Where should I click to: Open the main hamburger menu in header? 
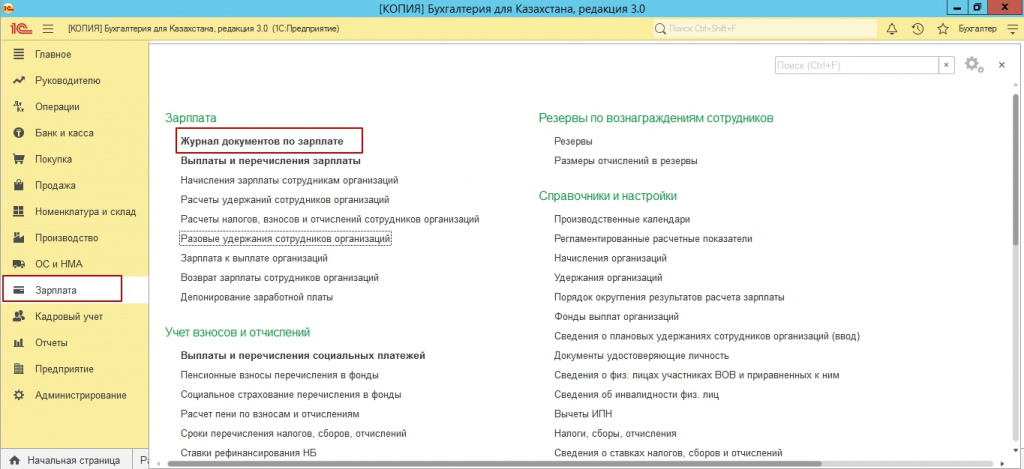point(48,29)
